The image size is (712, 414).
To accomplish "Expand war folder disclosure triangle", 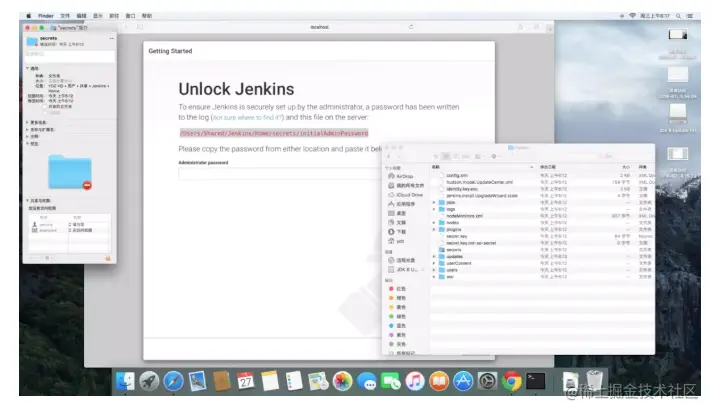I will pos(434,277).
